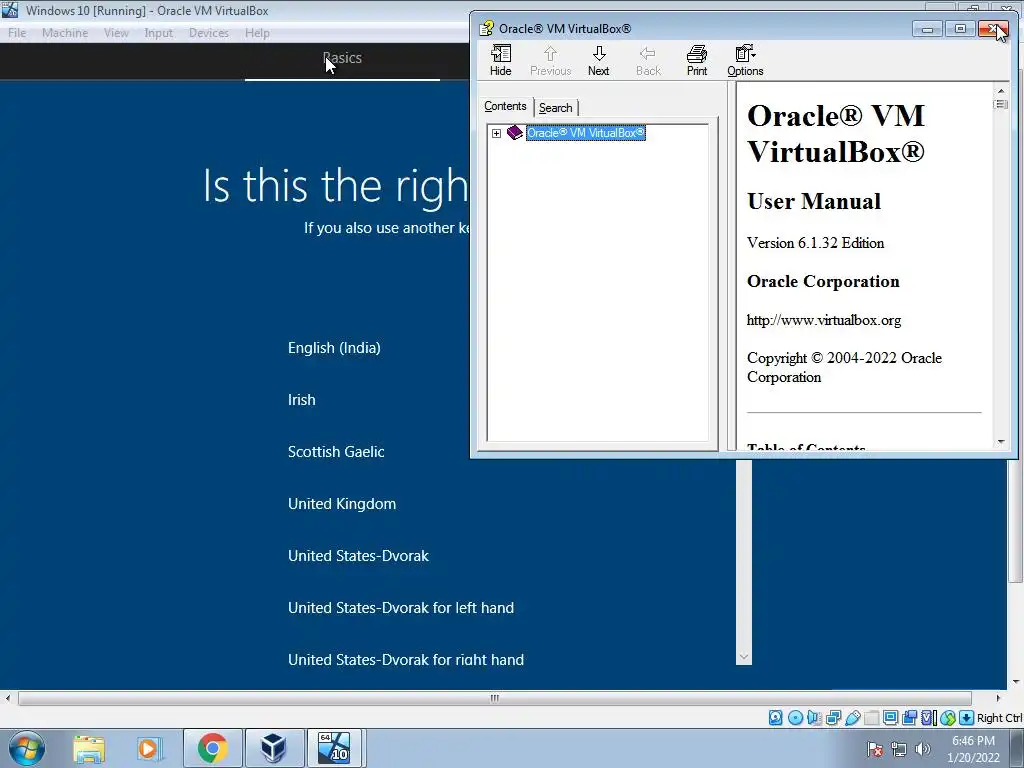The image size is (1024, 768).
Task: Click the Next arrow in help toolbar
Action: [598, 60]
